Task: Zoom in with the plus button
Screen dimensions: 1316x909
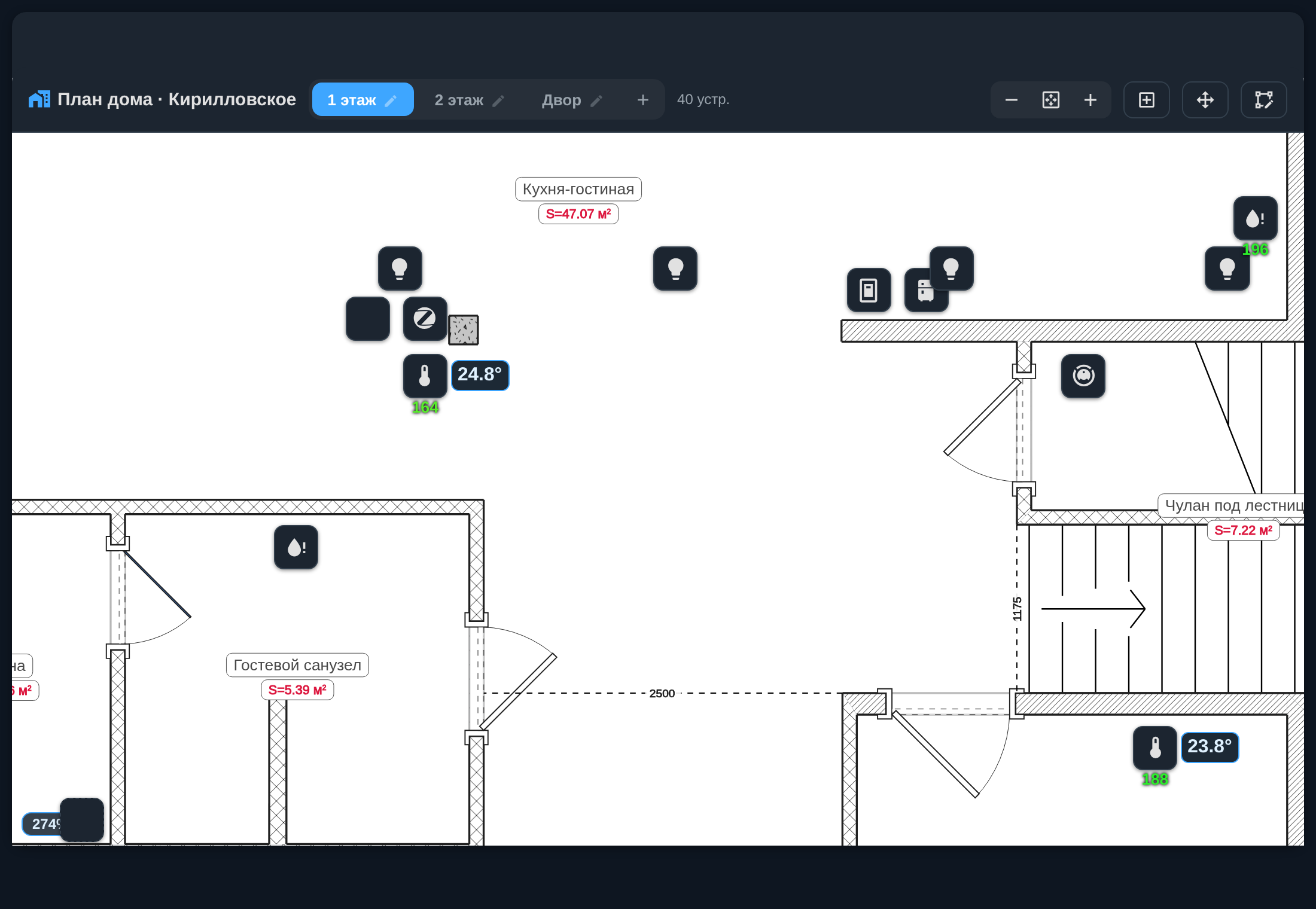Action: point(1090,100)
